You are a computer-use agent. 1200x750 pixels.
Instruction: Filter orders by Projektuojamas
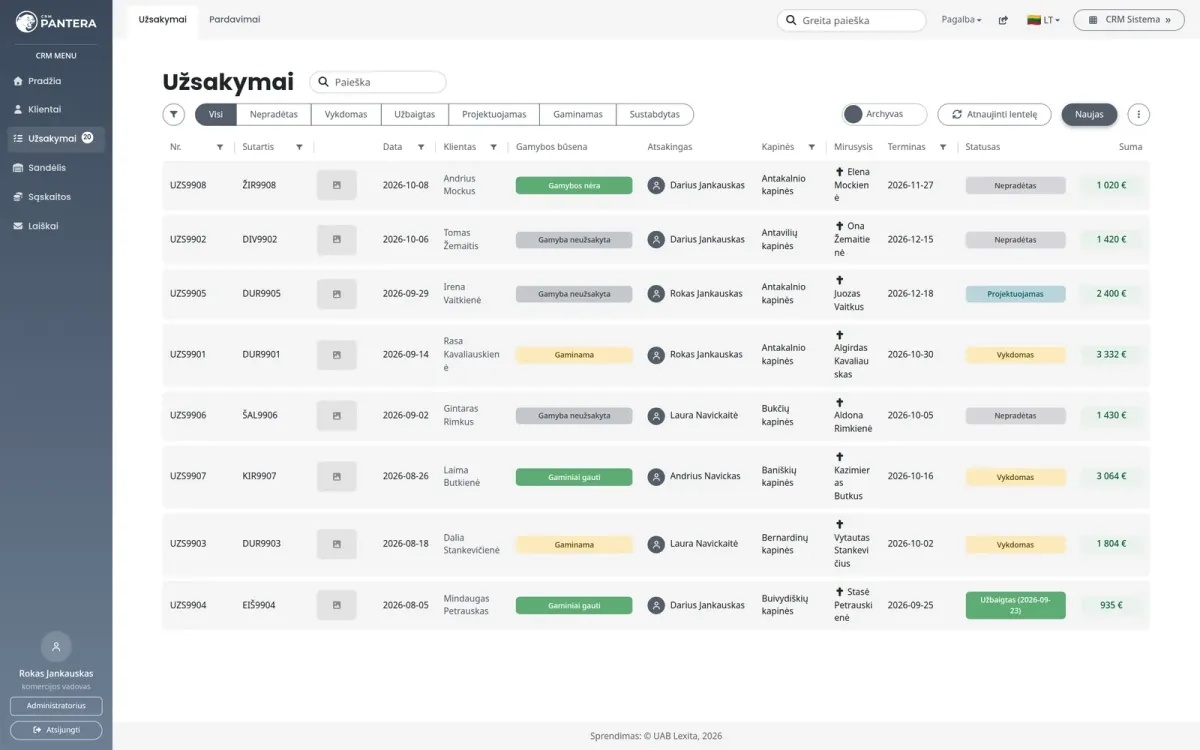click(x=494, y=115)
